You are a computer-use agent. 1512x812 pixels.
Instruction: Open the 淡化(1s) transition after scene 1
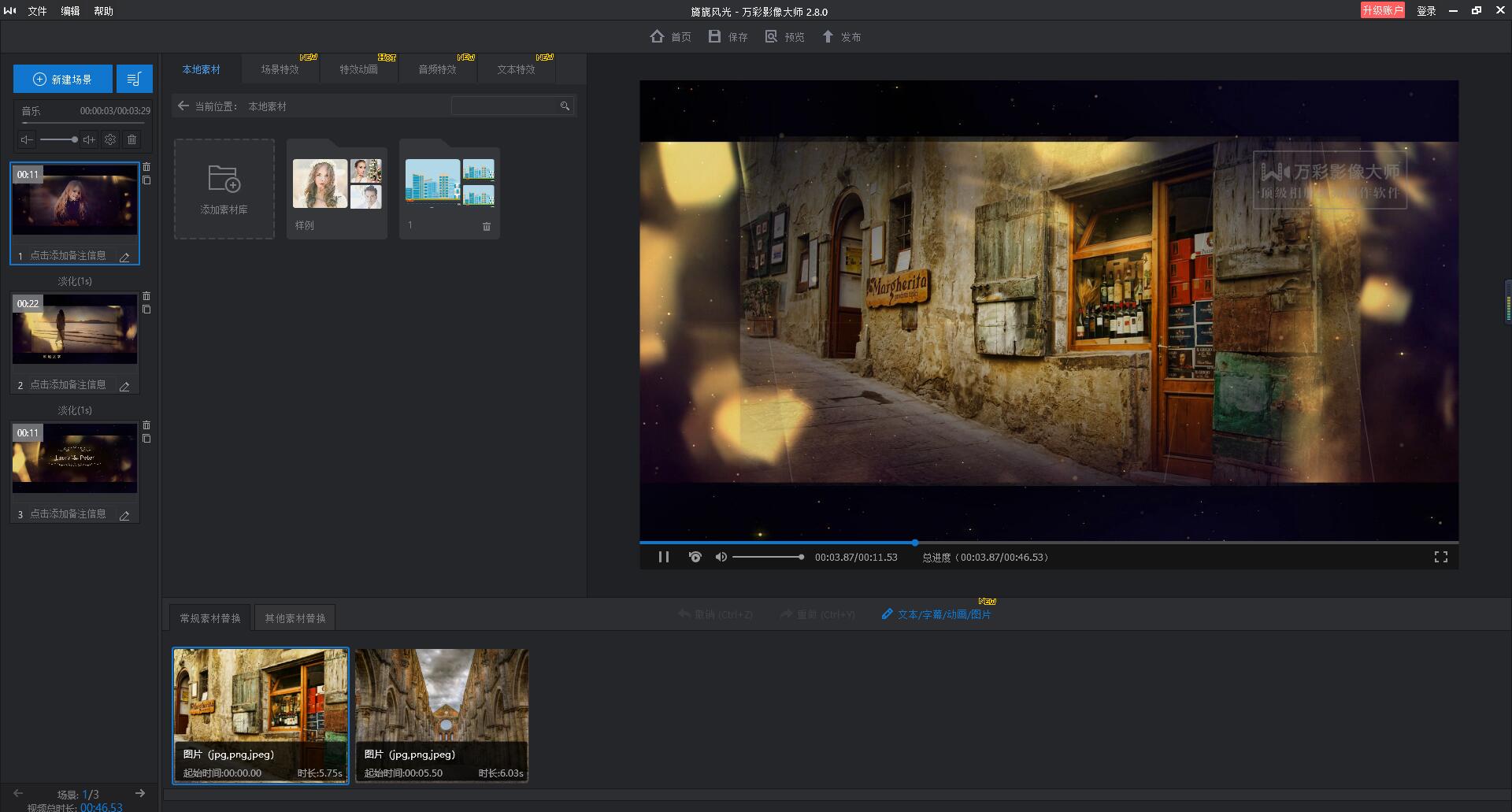[x=75, y=281]
